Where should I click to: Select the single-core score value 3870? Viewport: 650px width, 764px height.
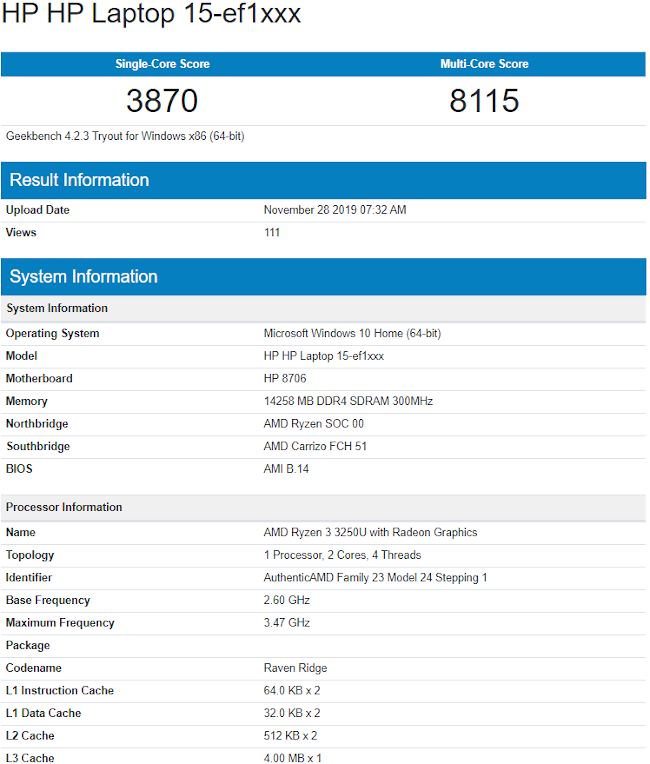coord(162,101)
